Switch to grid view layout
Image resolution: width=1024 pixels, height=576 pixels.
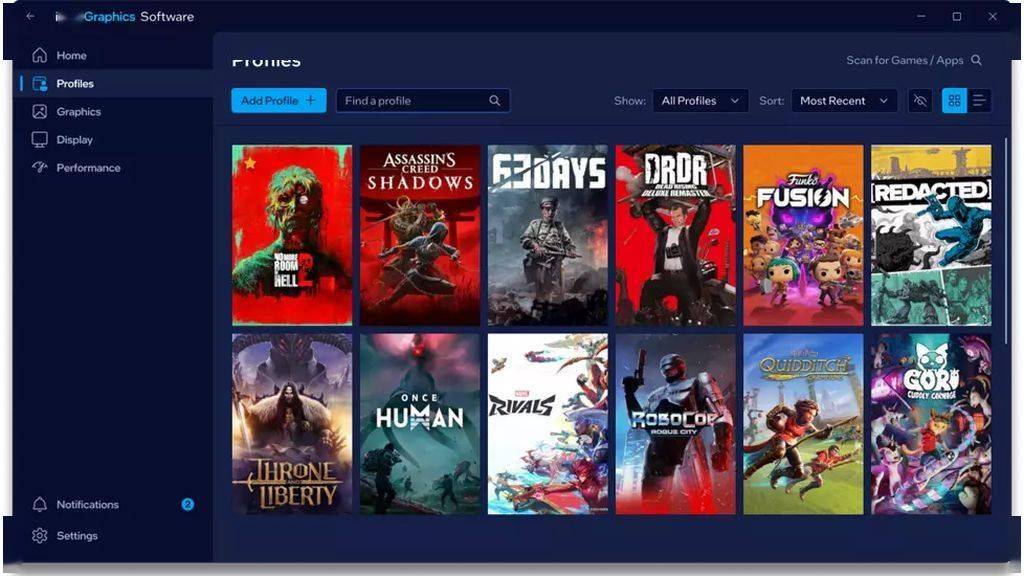tap(954, 101)
